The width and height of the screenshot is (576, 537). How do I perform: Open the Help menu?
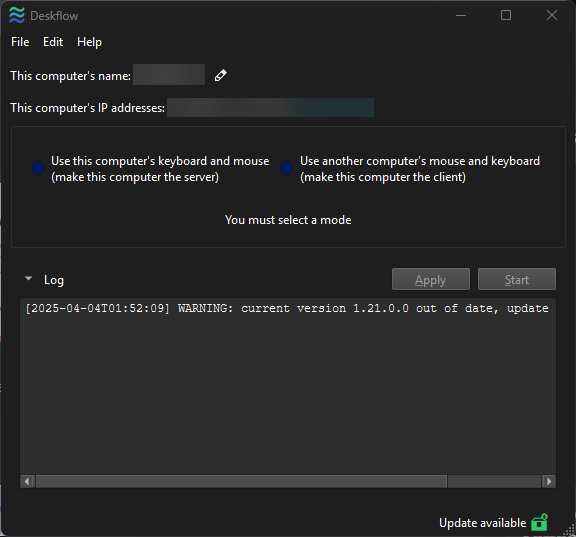89,42
